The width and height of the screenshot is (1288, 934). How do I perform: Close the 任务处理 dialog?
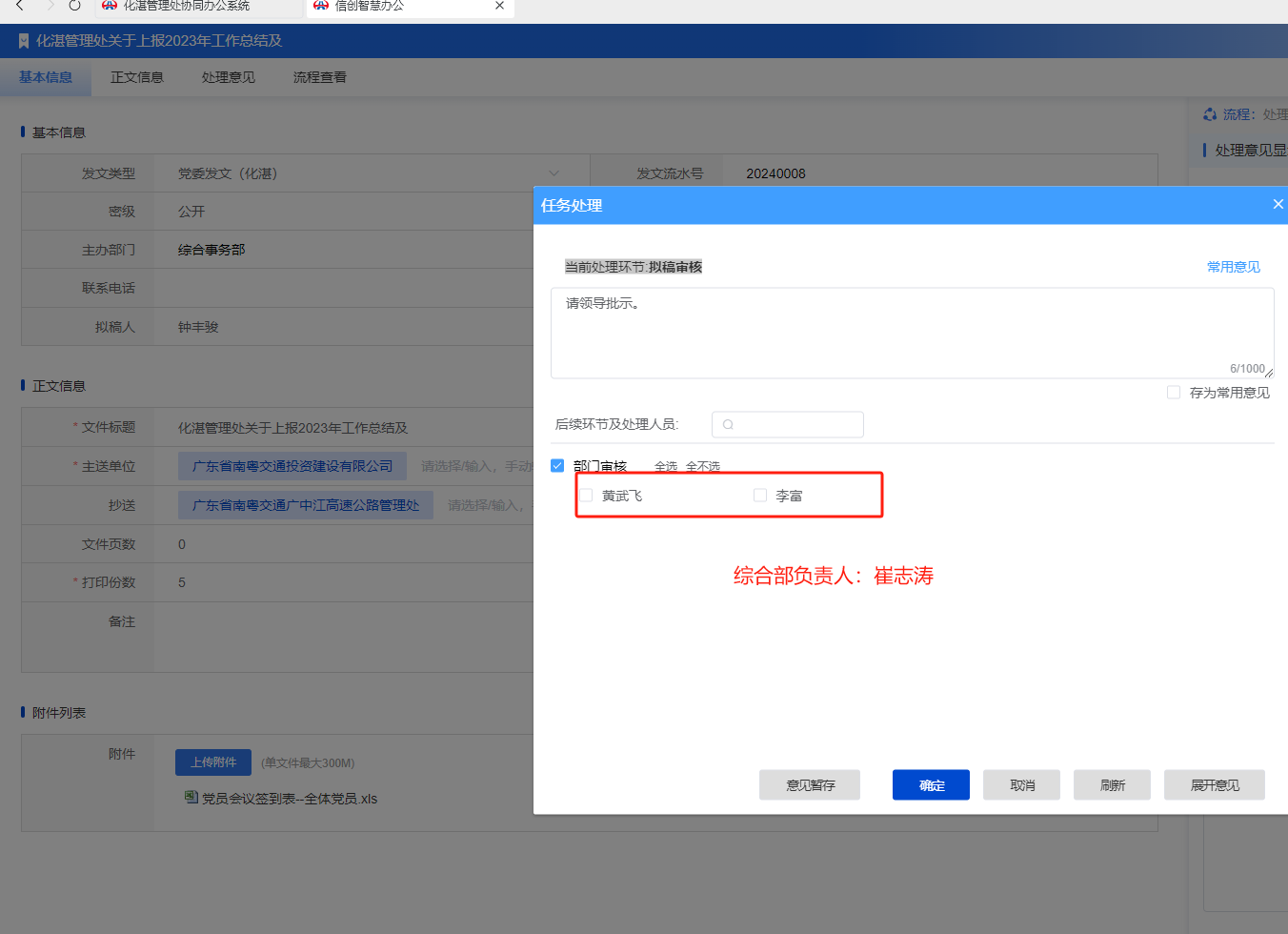pyautogui.click(x=1278, y=204)
